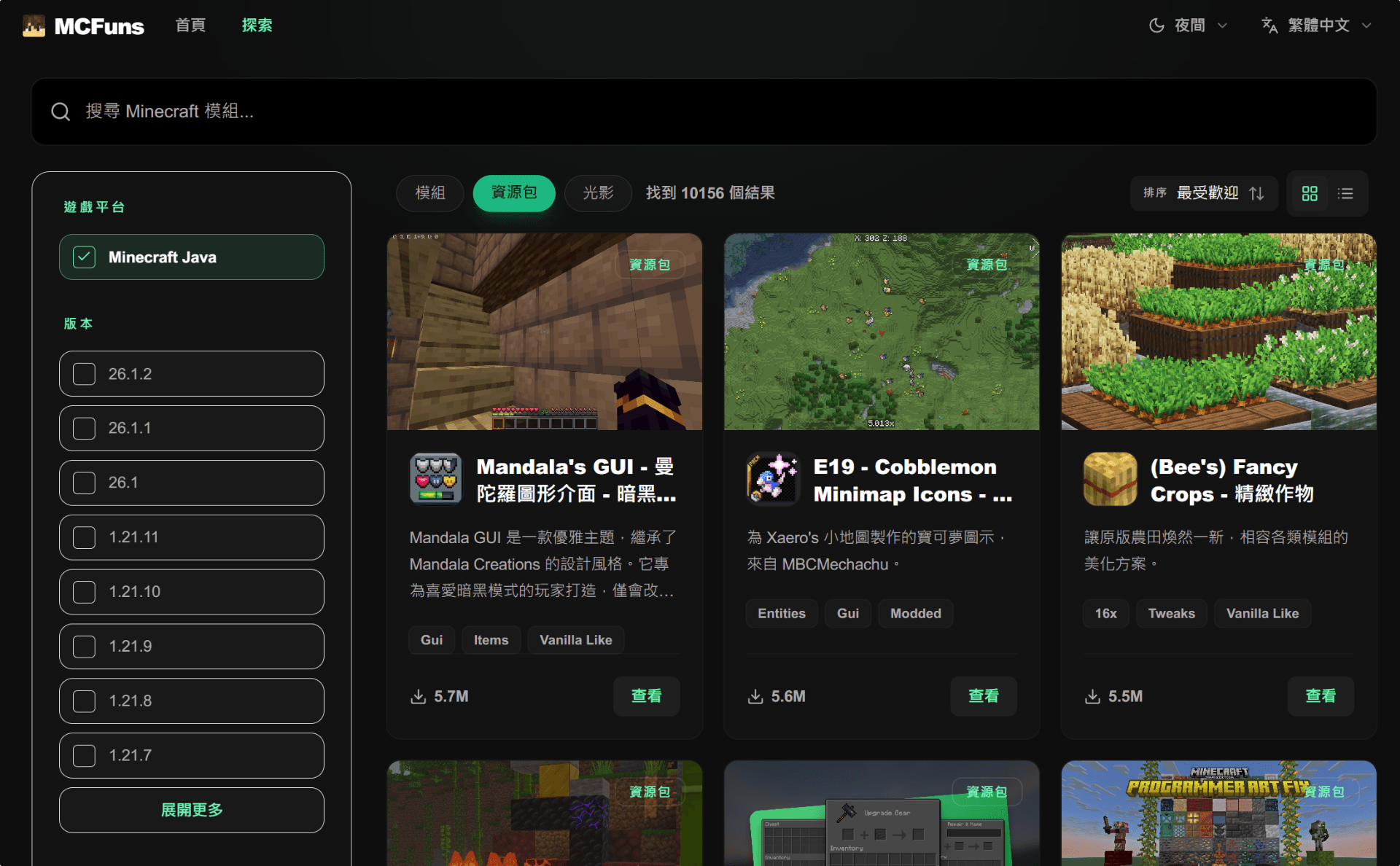The height and width of the screenshot is (866, 1400).
Task: Click the night mode moon icon
Action: pyautogui.click(x=1156, y=26)
